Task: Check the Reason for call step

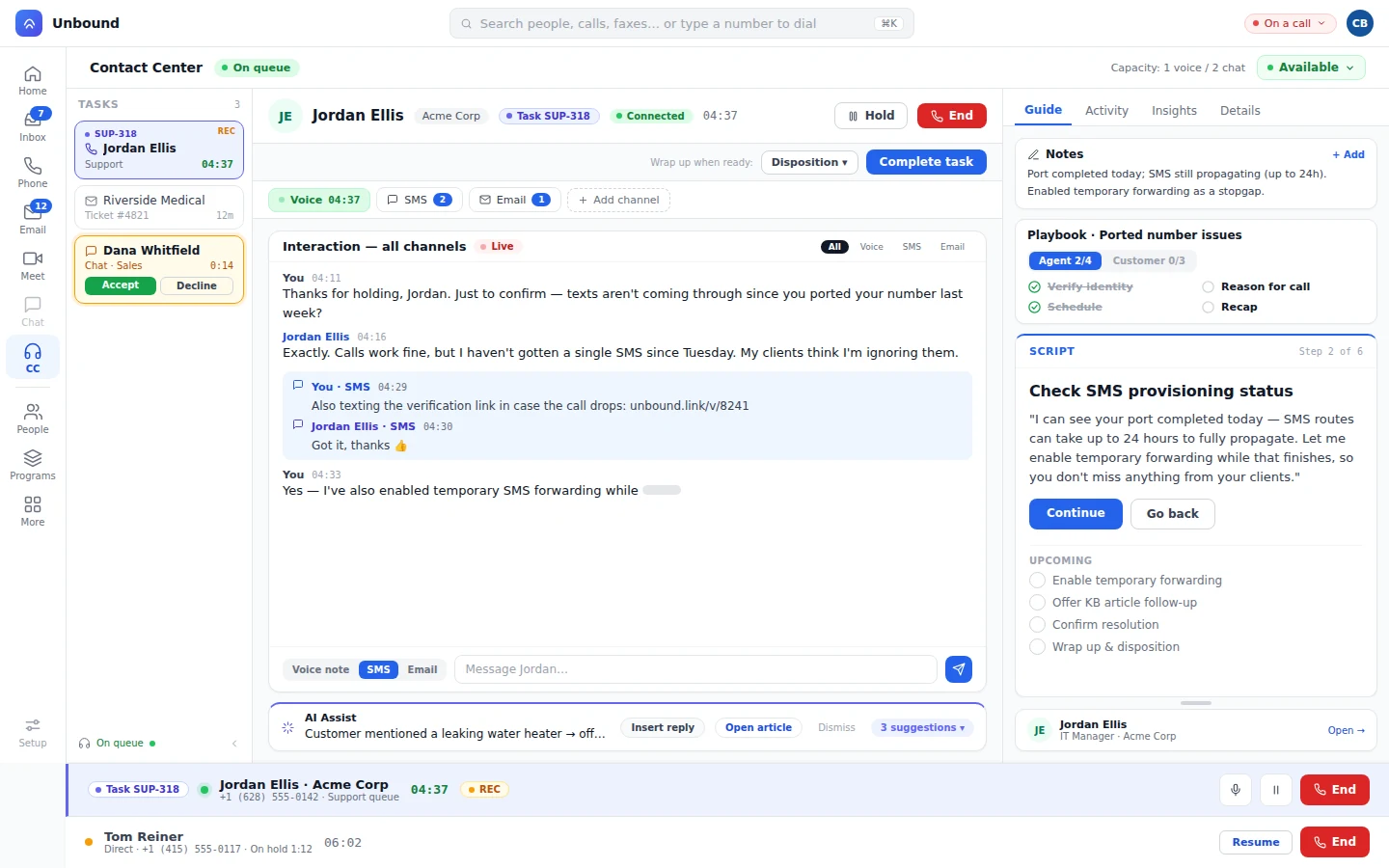Action: (1208, 286)
